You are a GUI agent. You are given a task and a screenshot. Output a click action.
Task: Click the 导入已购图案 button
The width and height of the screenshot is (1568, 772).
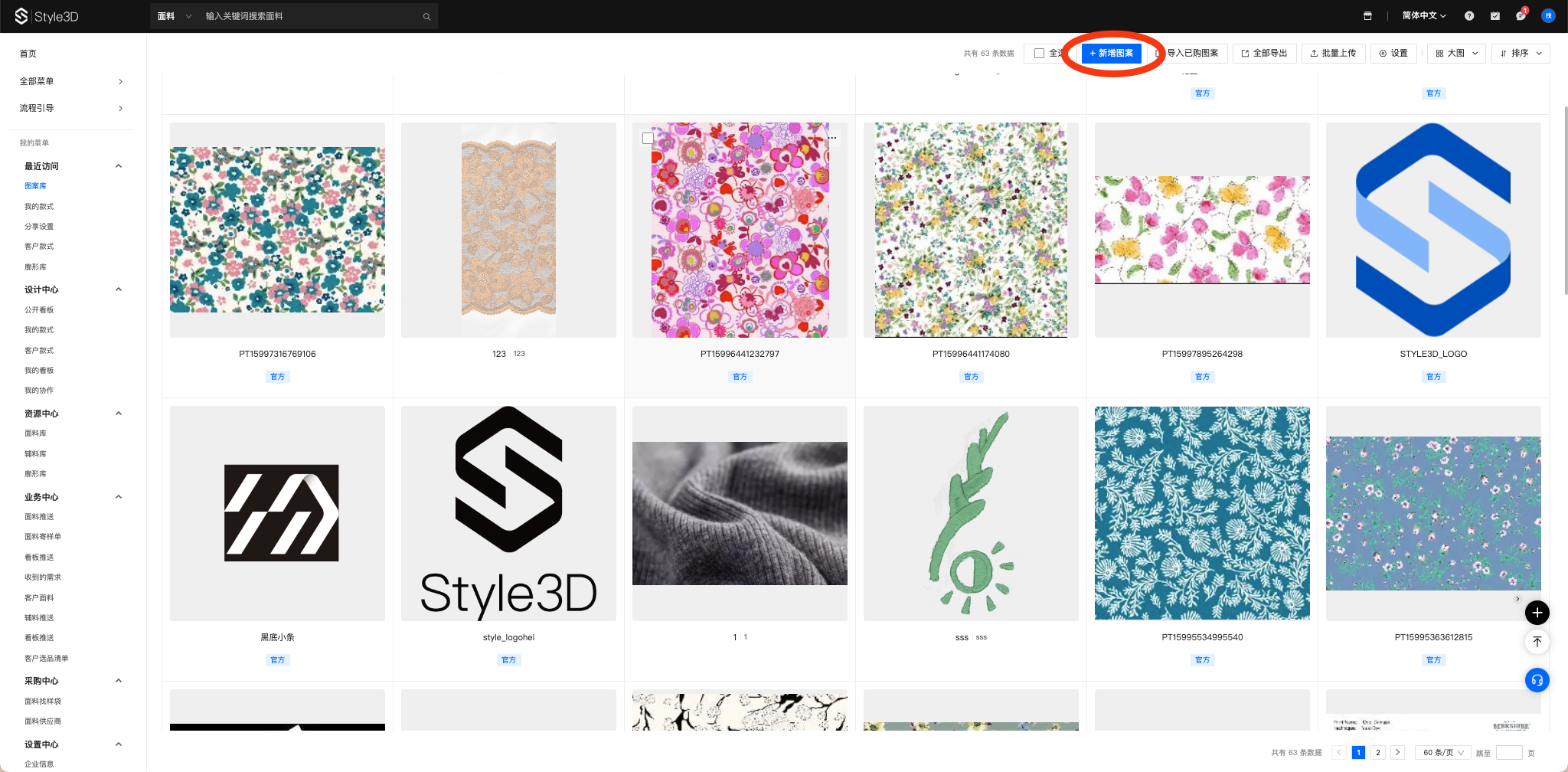1188,53
